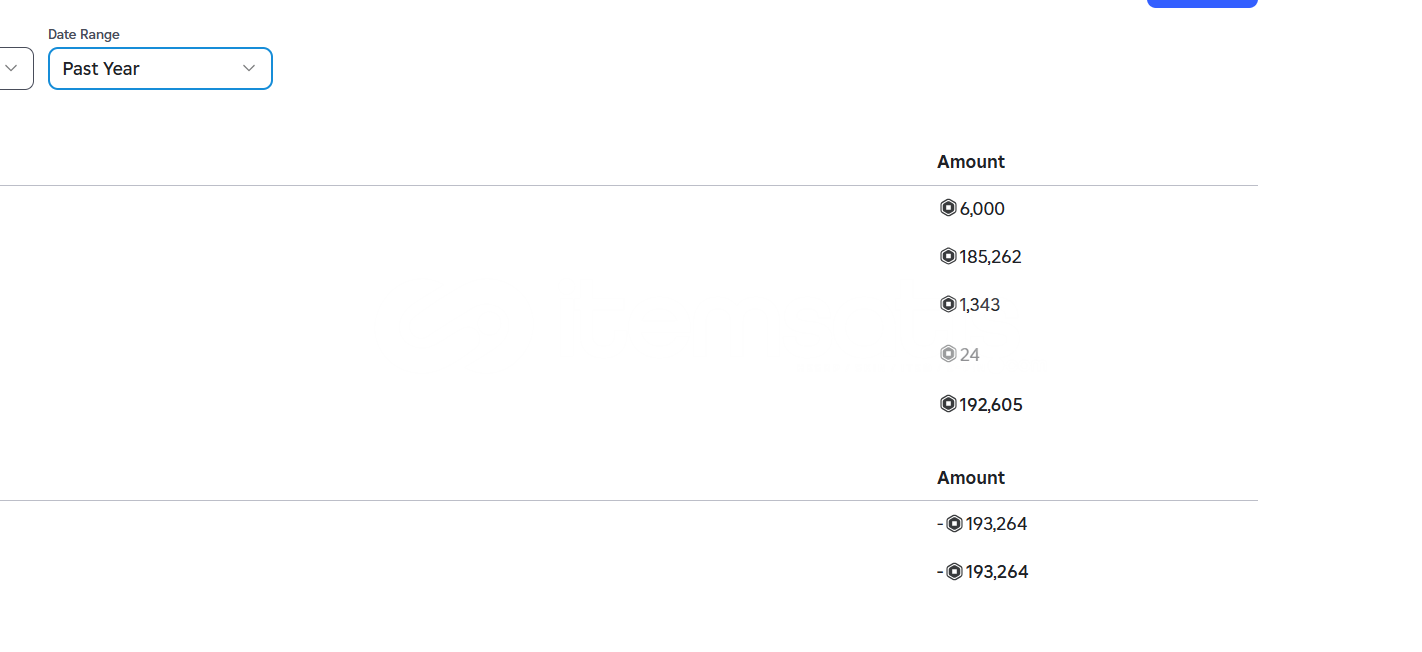Viewport: 1422px width, 652px height.
Task: Click the greyed Robux icon beside 24
Action: tap(948, 354)
